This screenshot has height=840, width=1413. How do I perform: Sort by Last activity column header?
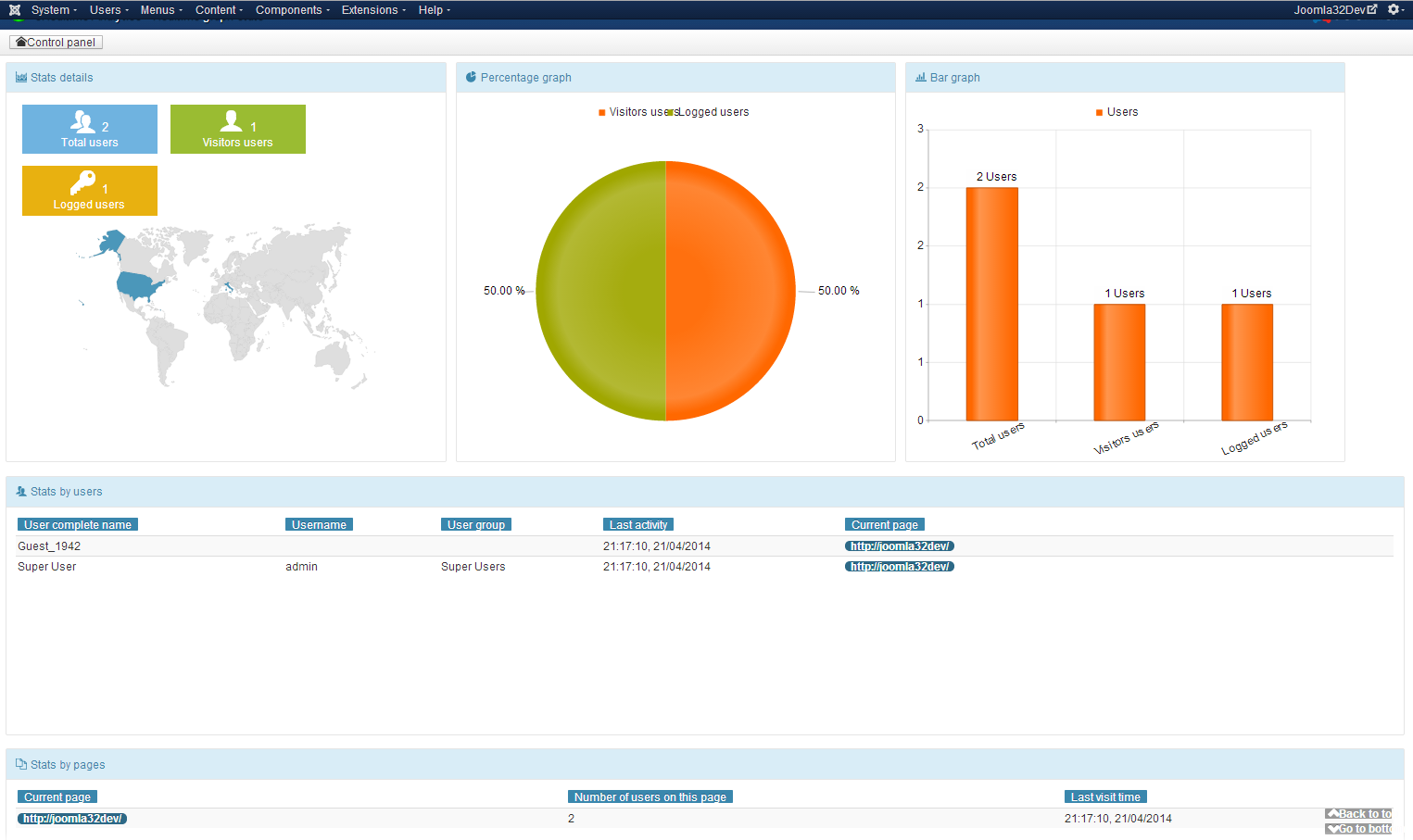[x=638, y=525]
